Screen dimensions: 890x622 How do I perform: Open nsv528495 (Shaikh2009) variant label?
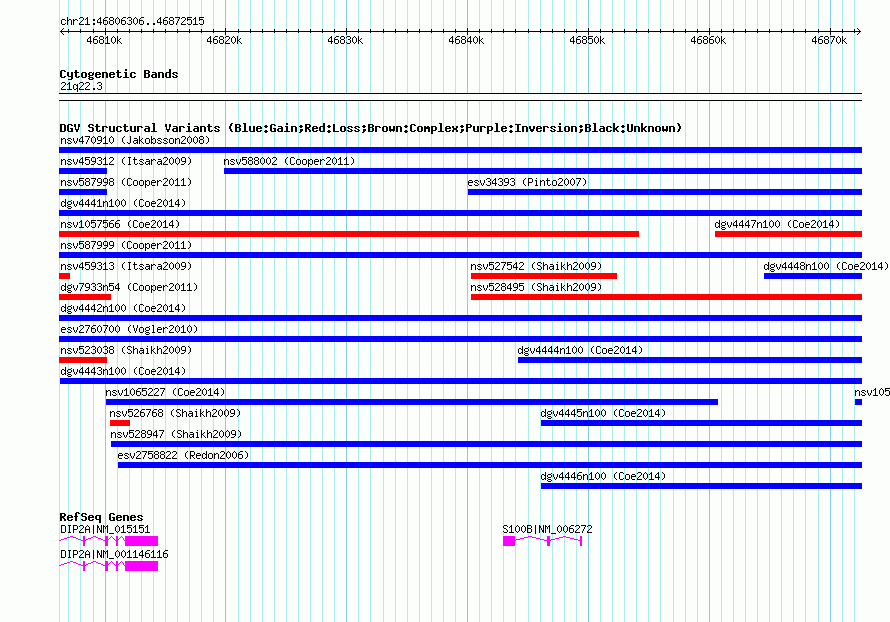(536, 287)
